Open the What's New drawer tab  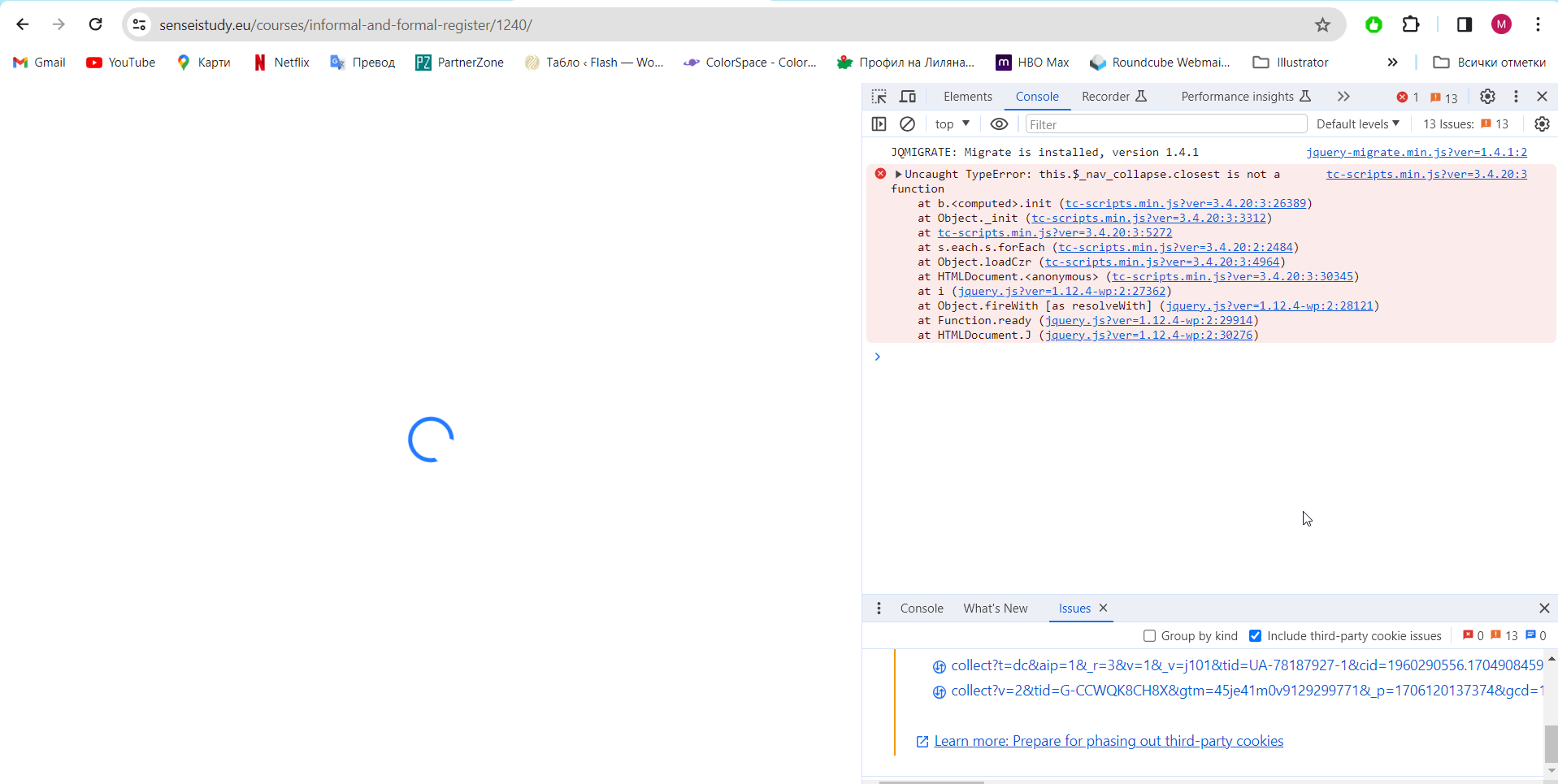996,609
